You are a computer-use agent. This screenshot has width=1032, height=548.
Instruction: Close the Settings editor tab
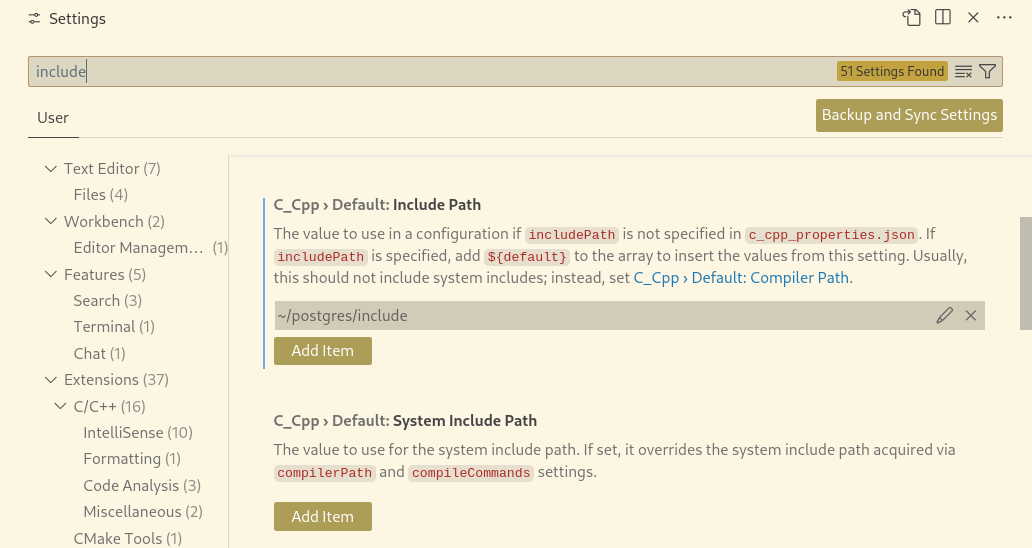click(974, 18)
